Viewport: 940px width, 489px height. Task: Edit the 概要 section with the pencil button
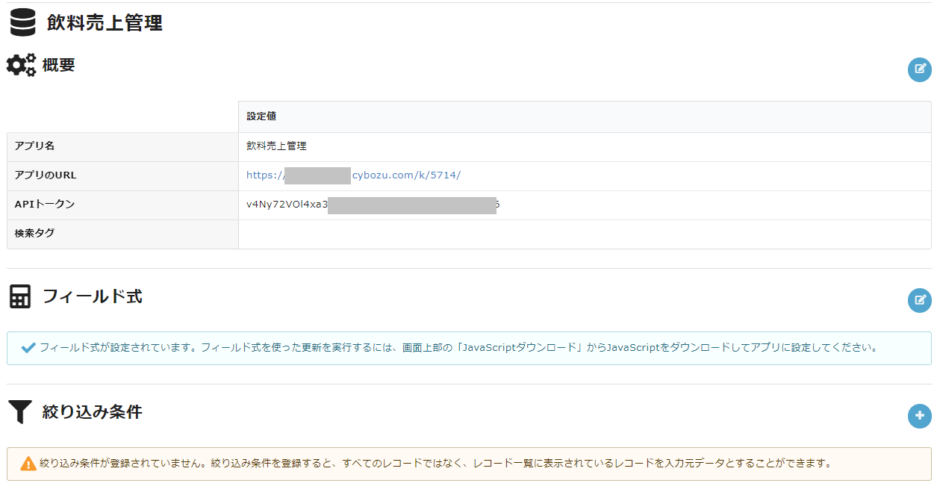[x=918, y=69]
